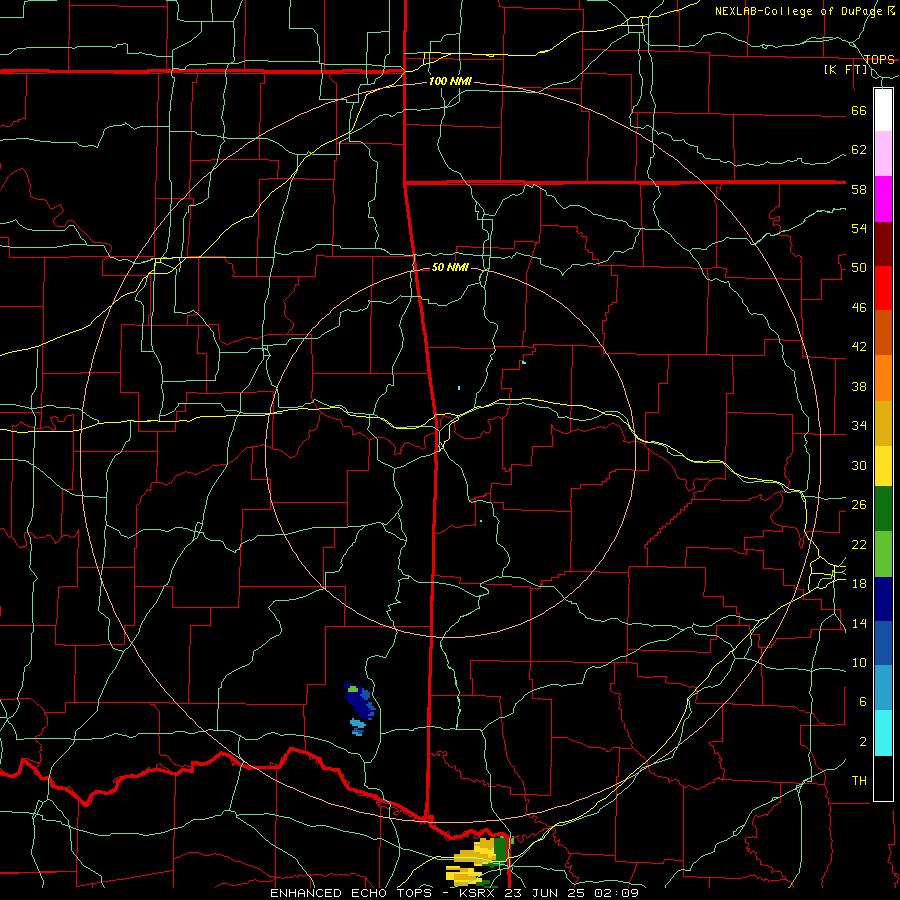The height and width of the screenshot is (900, 900).
Task: Pick the dark maroon legend swatch
Action: click(883, 244)
